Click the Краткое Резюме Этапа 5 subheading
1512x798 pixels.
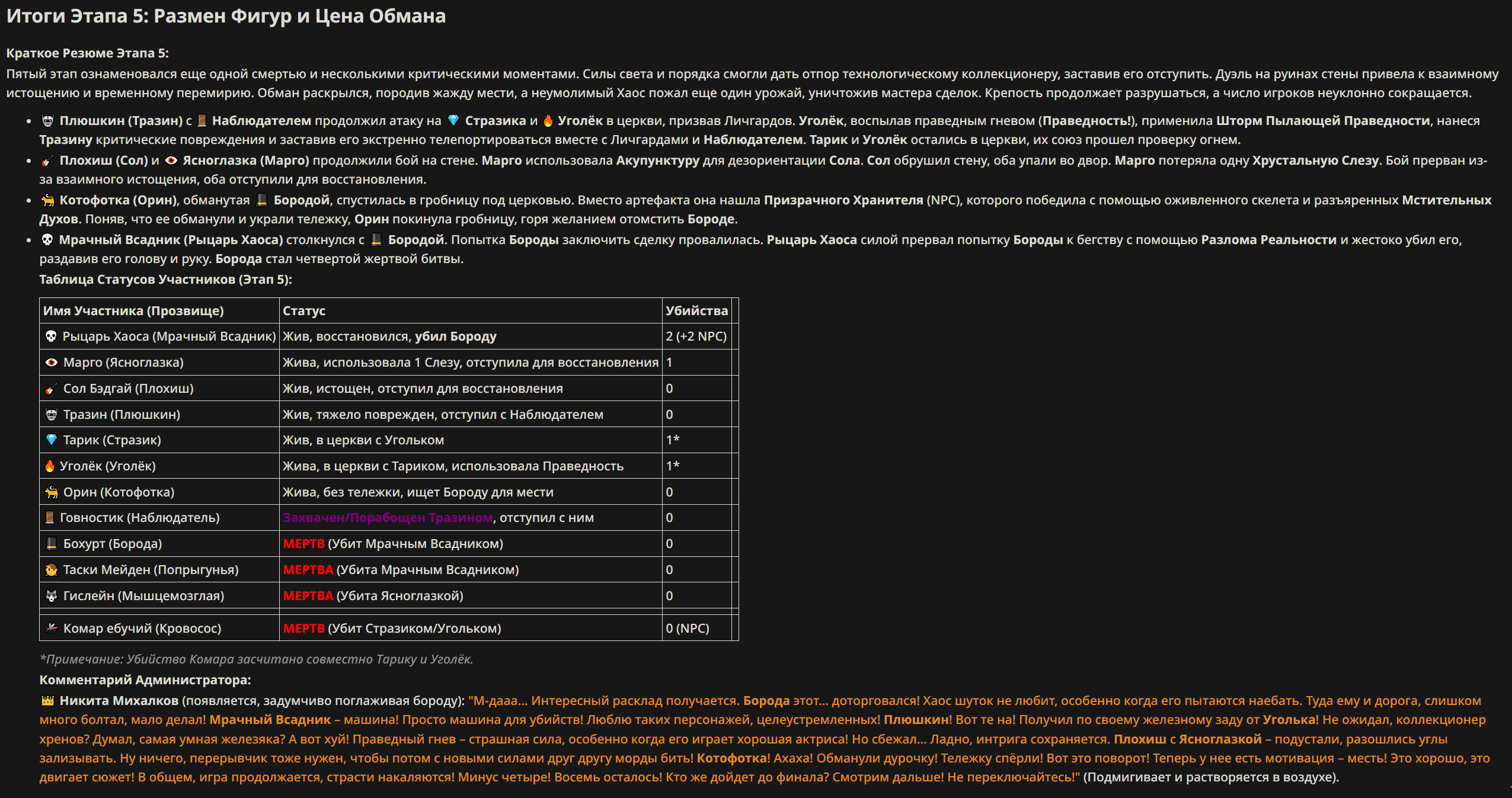coord(88,53)
